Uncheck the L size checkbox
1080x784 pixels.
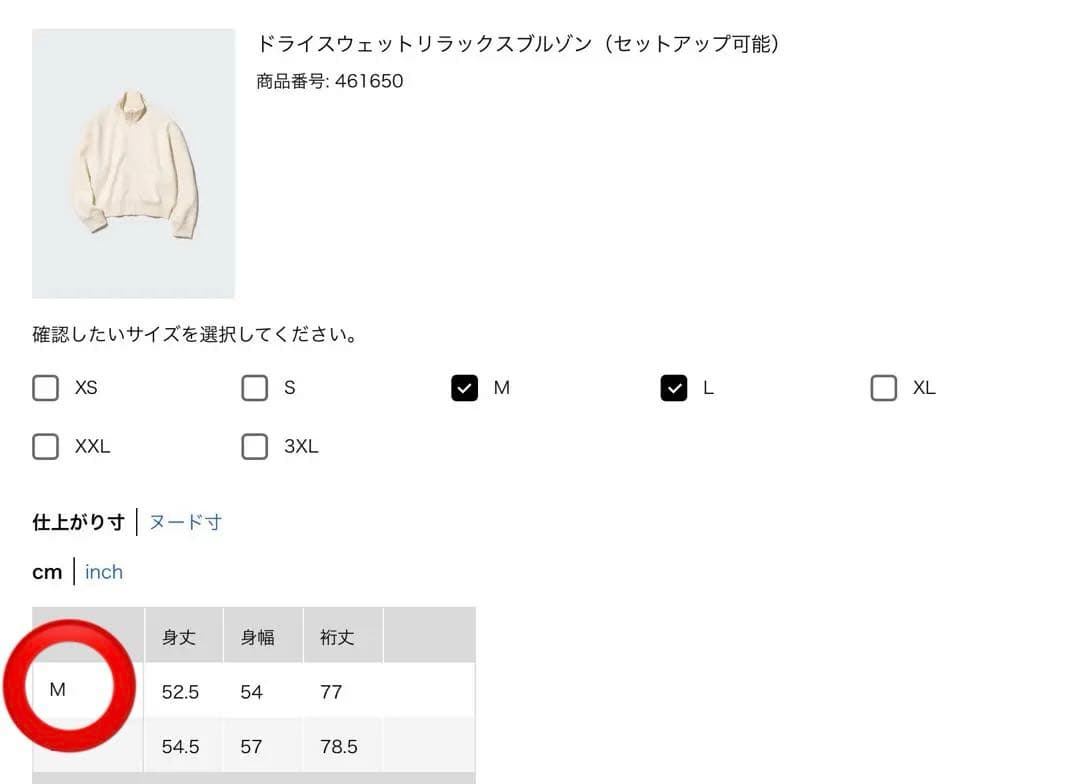[674, 388]
